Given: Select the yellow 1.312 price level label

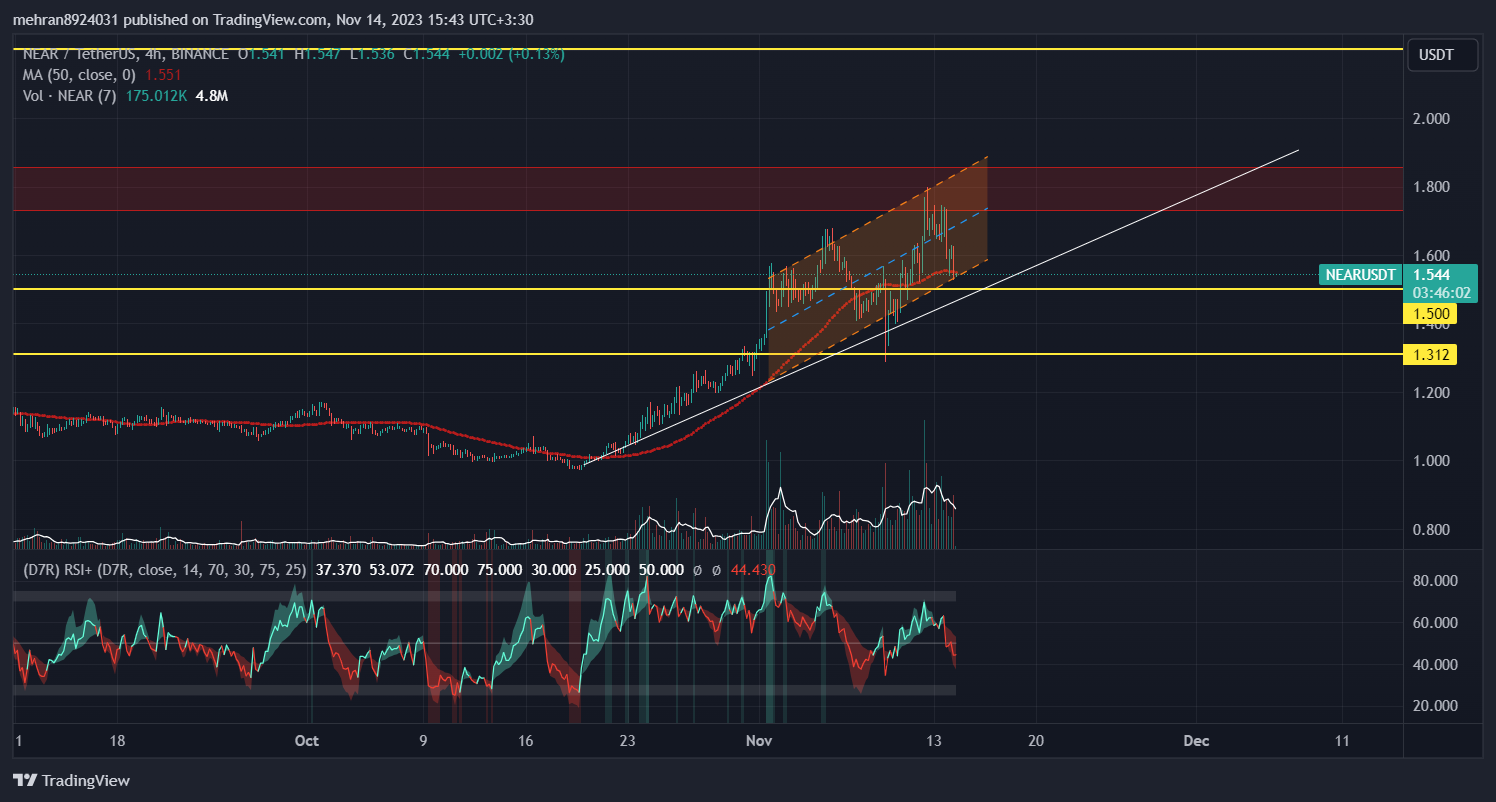Looking at the screenshot, I should point(1432,354).
